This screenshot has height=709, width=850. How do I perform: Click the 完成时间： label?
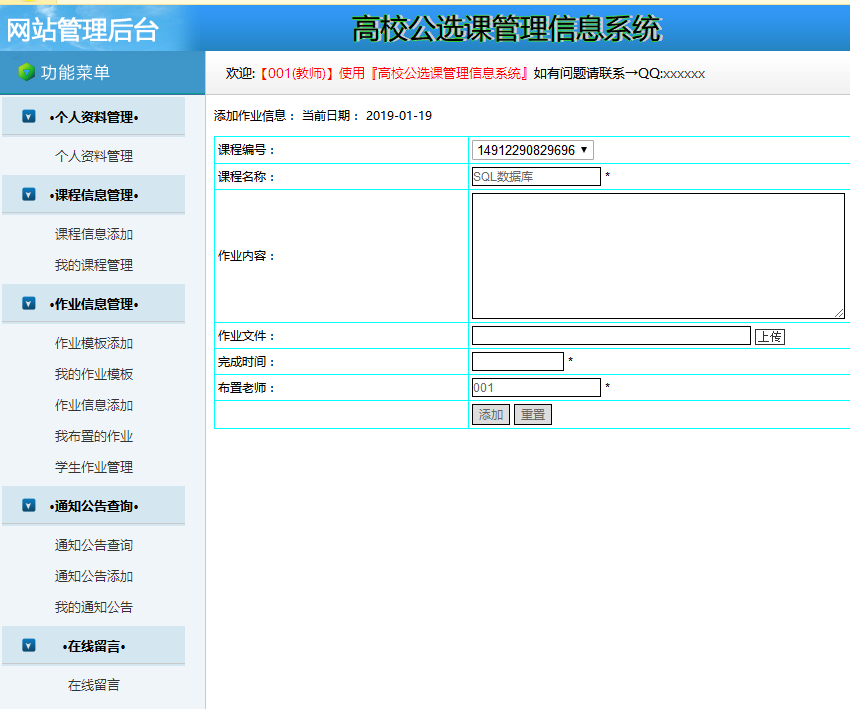[x=246, y=362]
